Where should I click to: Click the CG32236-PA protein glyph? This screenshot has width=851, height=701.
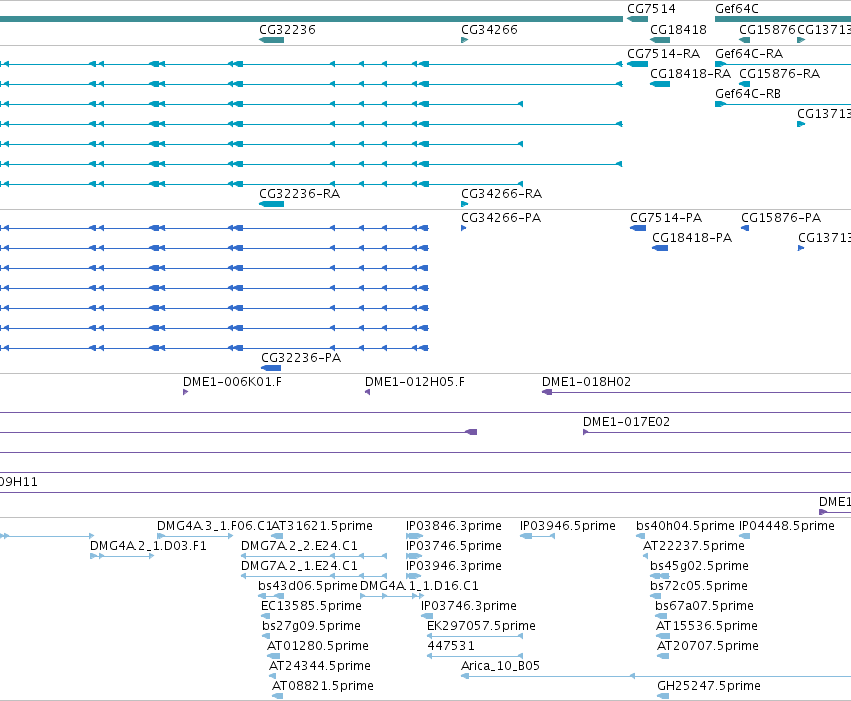[x=271, y=368]
